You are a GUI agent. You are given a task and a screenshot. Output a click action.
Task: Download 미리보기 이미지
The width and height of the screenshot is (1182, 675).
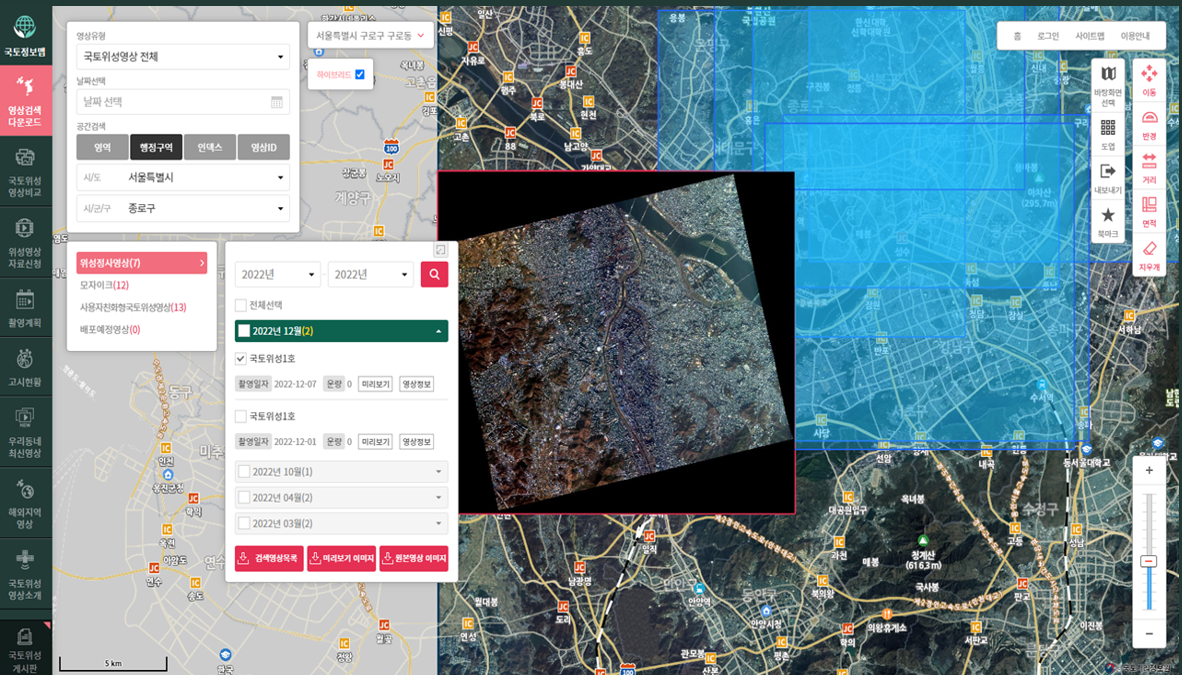point(341,559)
